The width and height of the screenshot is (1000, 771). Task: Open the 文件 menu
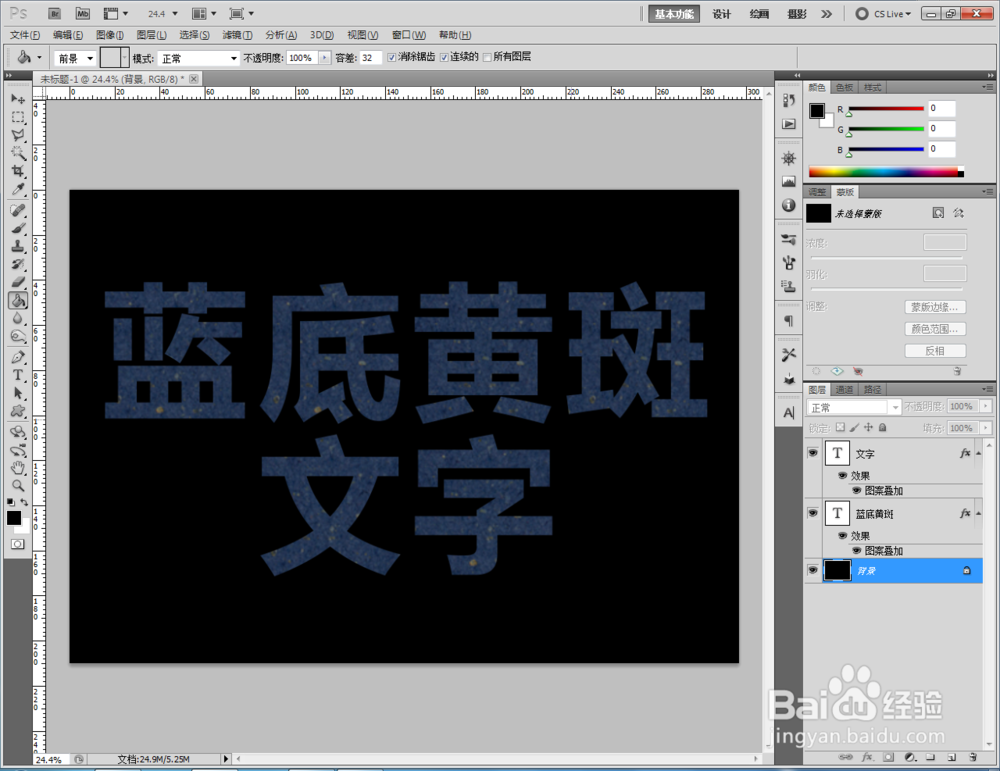25,35
